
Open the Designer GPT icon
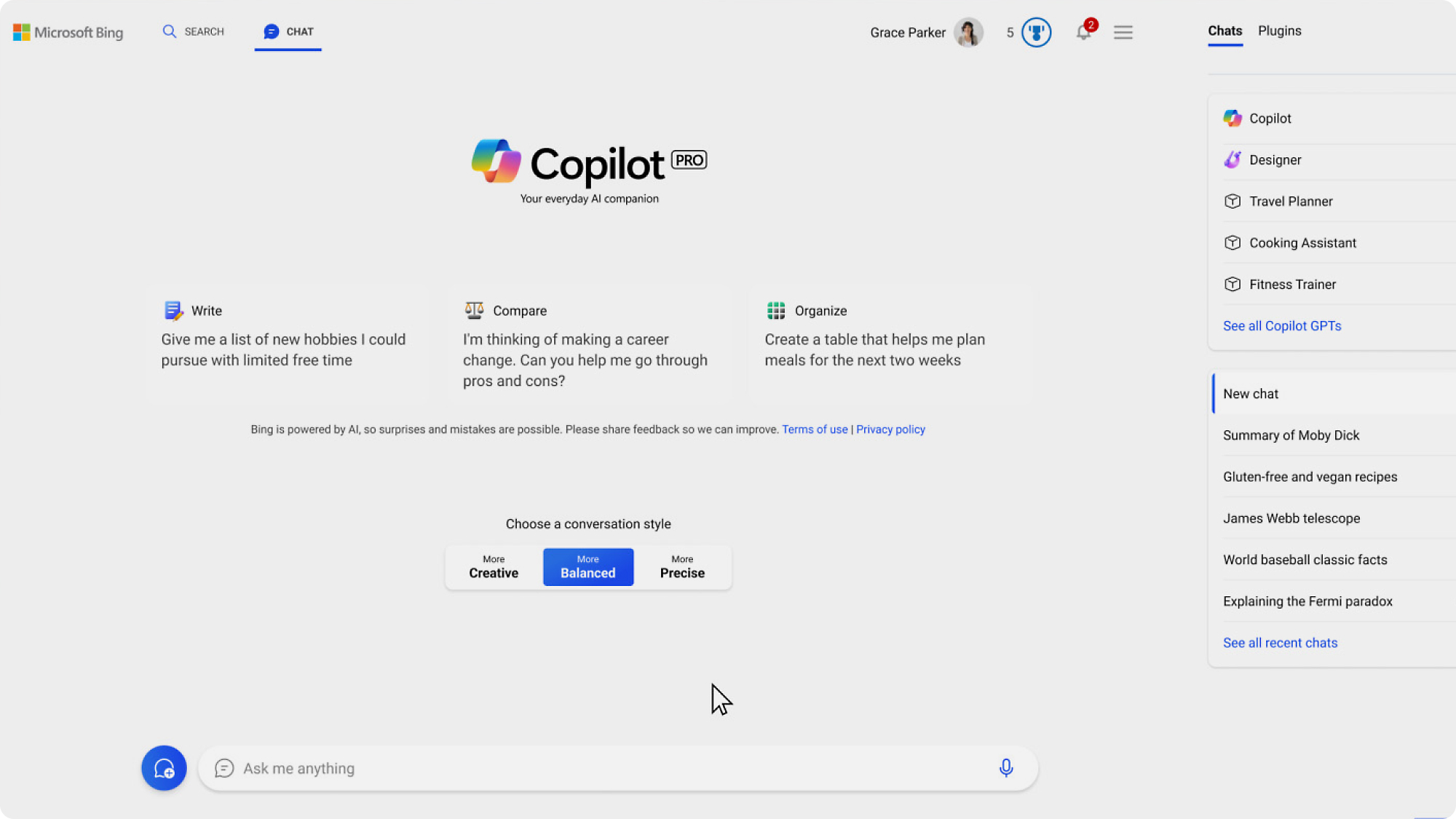click(x=1232, y=159)
